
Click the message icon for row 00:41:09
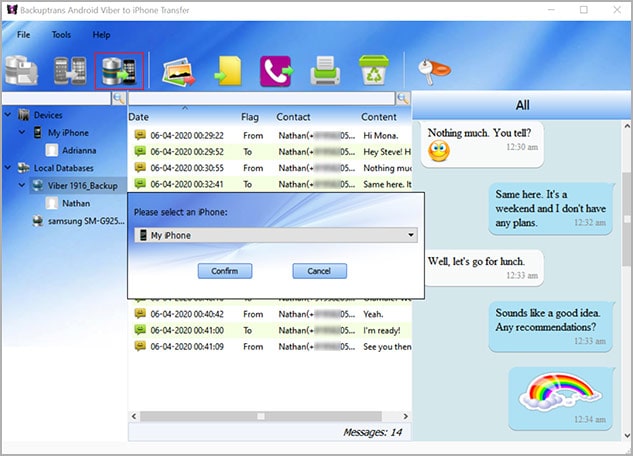tap(140, 346)
